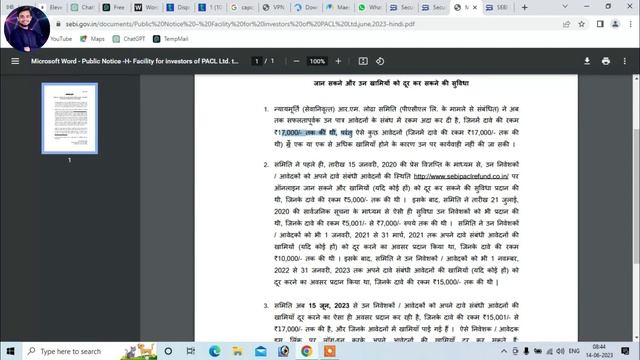Open the Windows Start menu

(11, 351)
